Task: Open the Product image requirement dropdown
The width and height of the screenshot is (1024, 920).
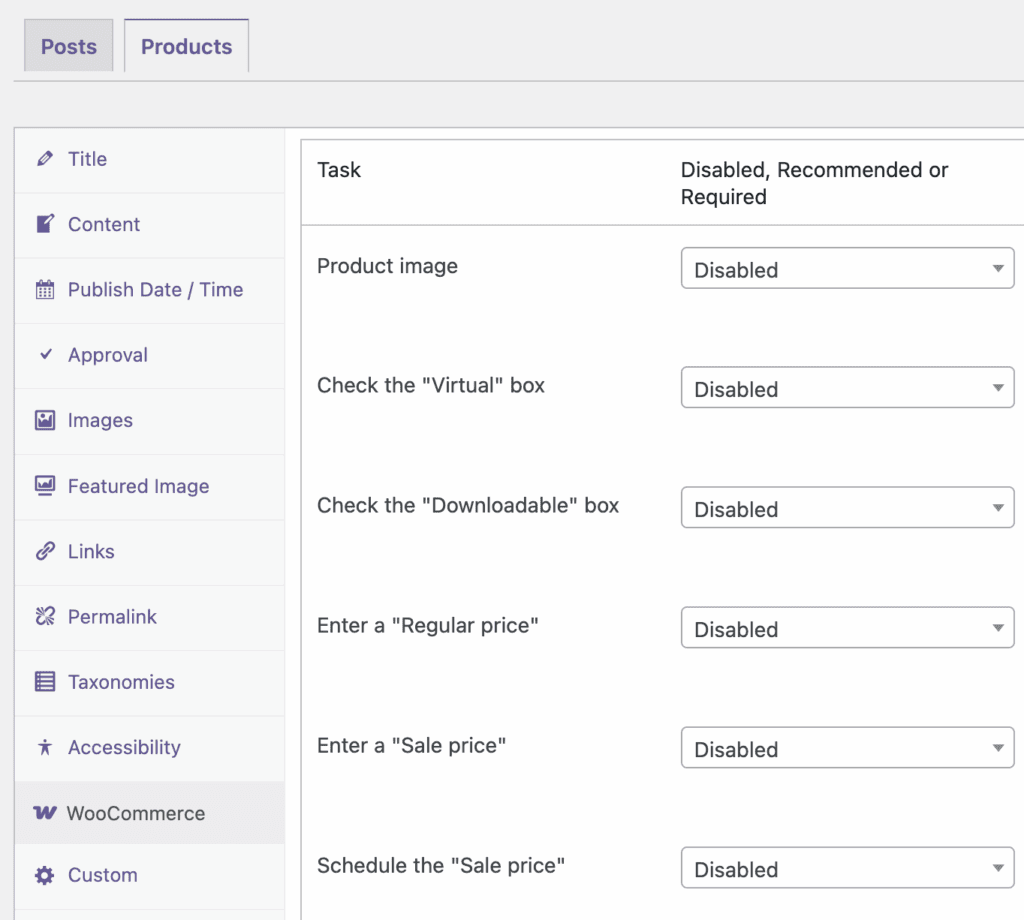Action: 847,268
